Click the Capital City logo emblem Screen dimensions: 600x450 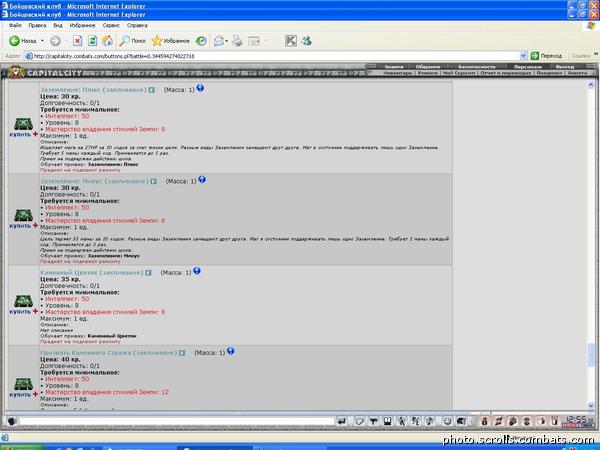pyautogui.click(x=16, y=72)
